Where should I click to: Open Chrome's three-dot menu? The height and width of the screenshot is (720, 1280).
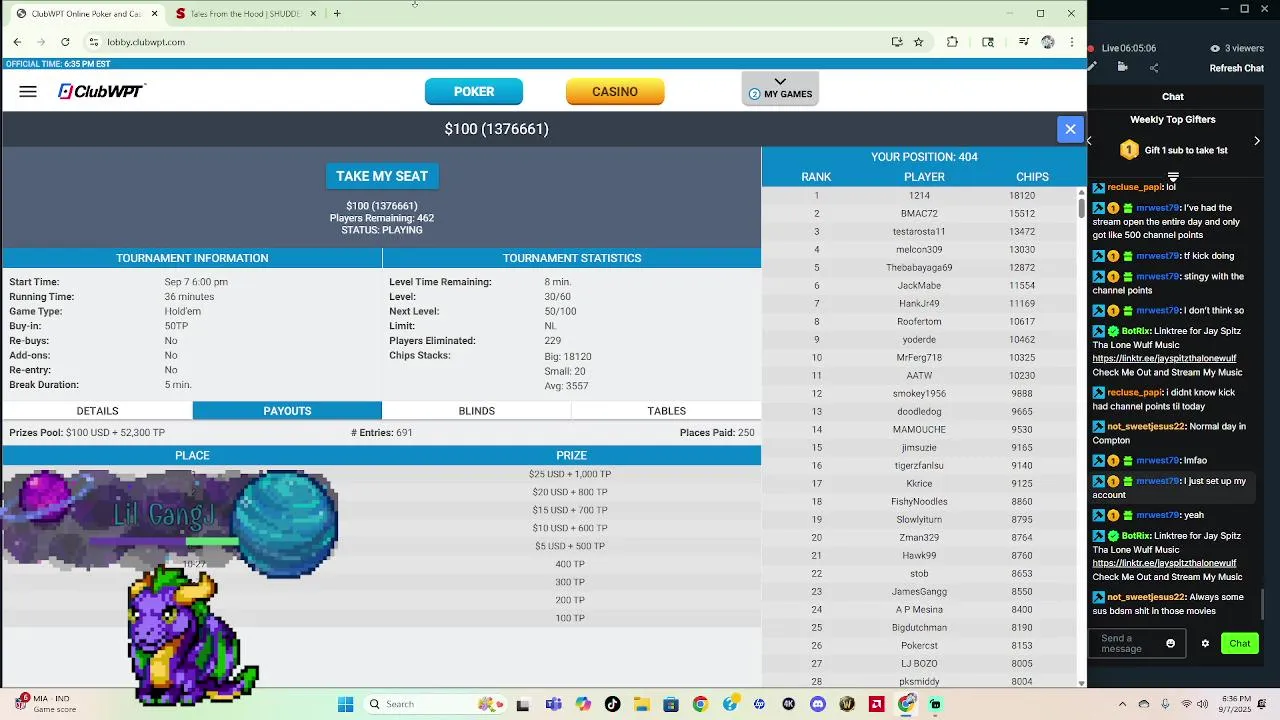coord(1072,42)
